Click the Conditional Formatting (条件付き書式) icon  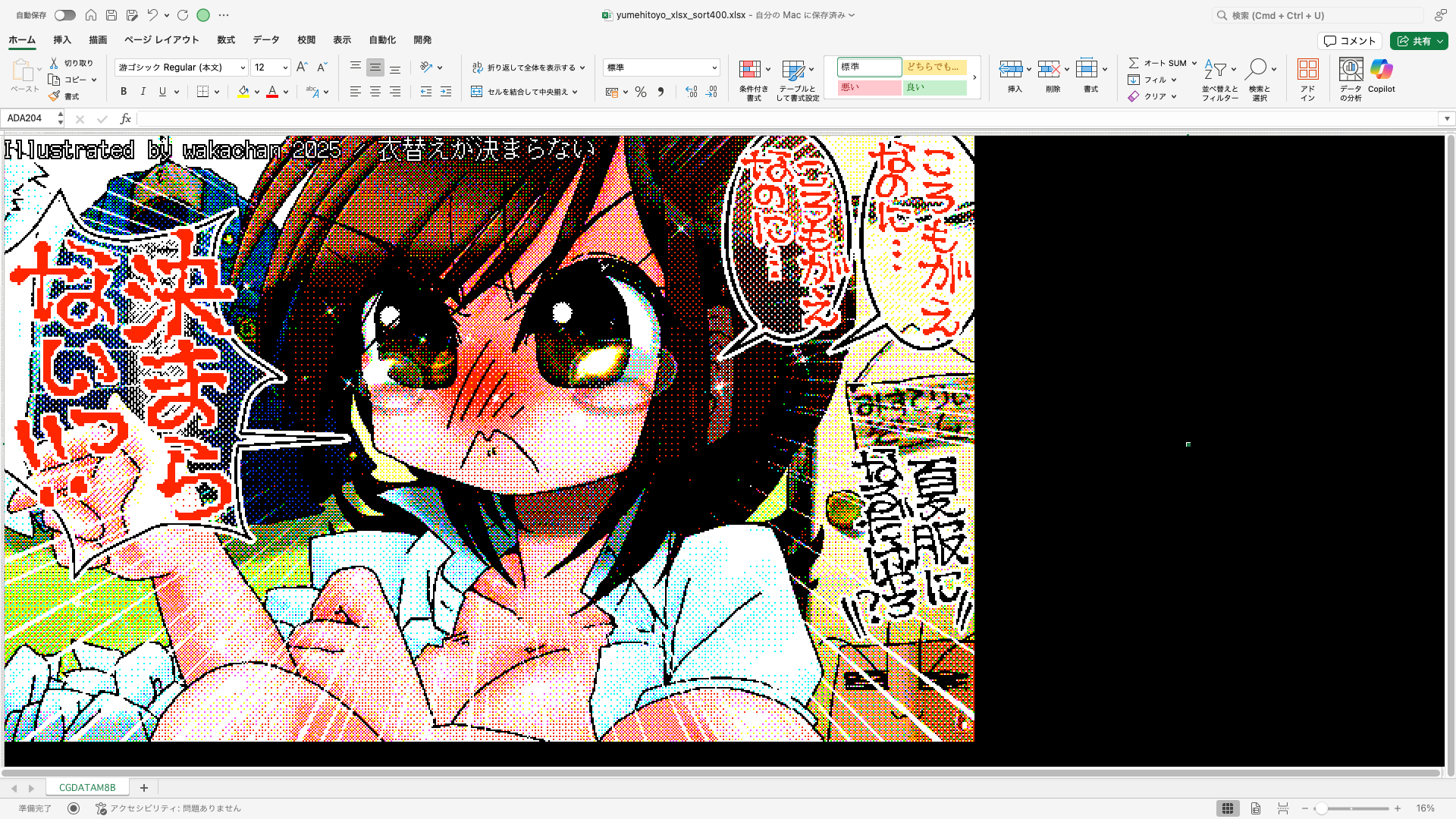click(750, 70)
